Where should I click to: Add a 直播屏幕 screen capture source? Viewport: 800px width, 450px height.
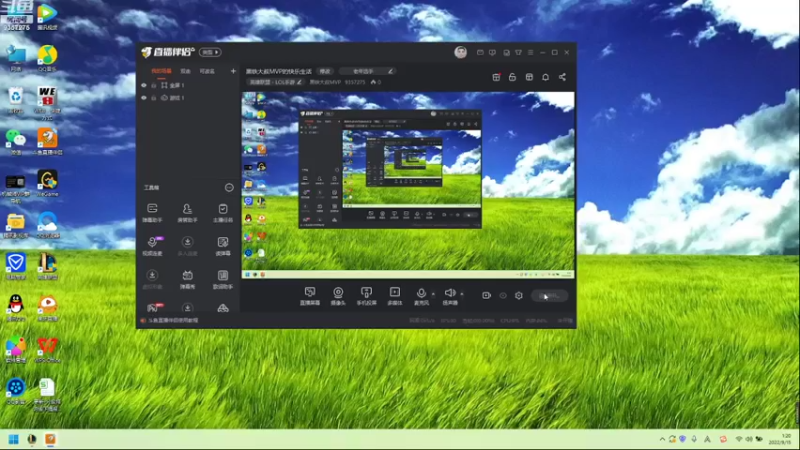coord(310,295)
